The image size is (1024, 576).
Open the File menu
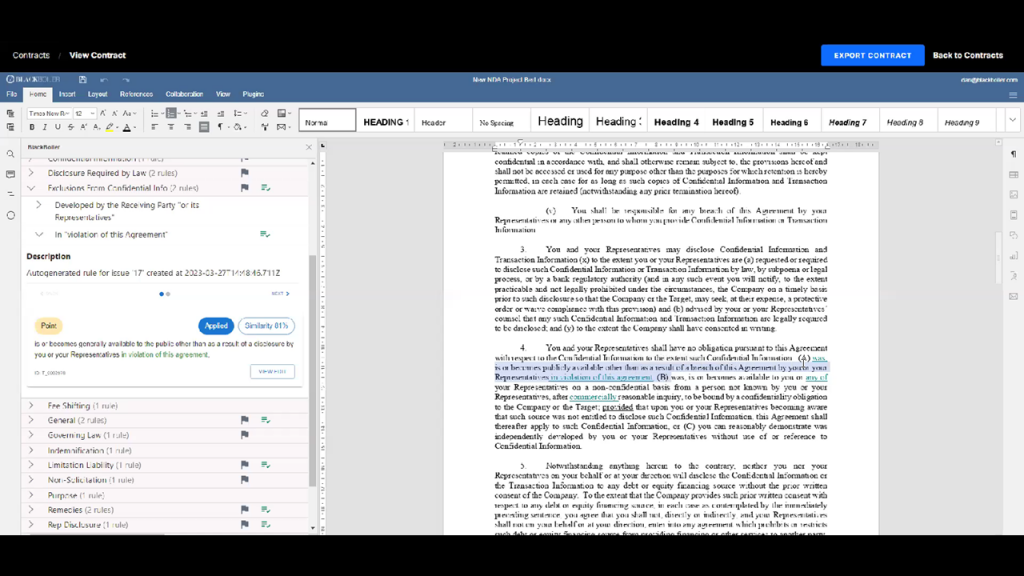[x=12, y=94]
